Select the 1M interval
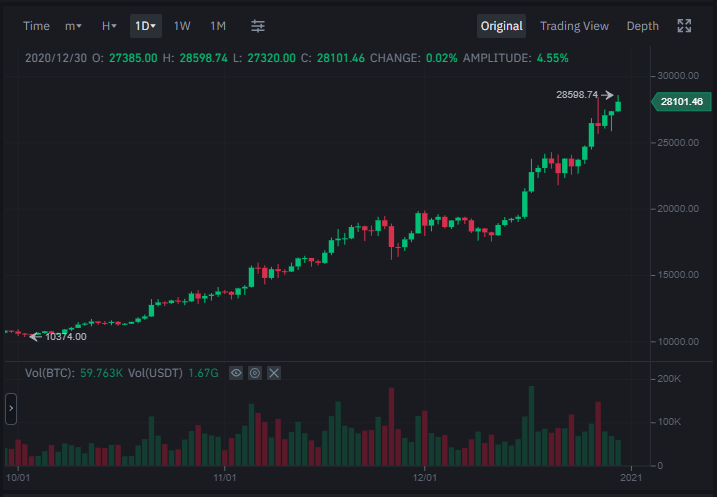Image resolution: width=717 pixels, height=497 pixels. tap(218, 26)
